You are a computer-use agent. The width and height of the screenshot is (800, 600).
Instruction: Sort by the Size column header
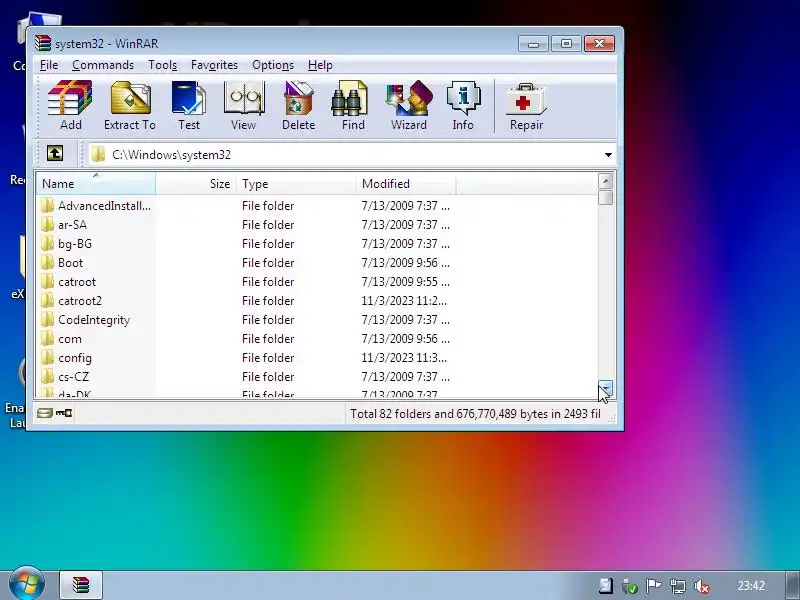click(196, 184)
